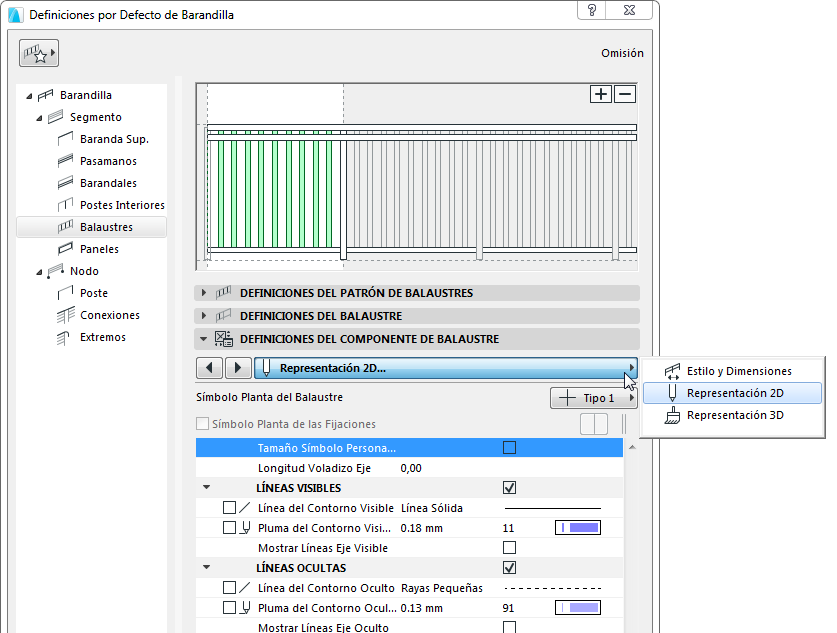Select the Baranda Sup. tree icon
This screenshot has width=837, height=633.
pos(65,139)
